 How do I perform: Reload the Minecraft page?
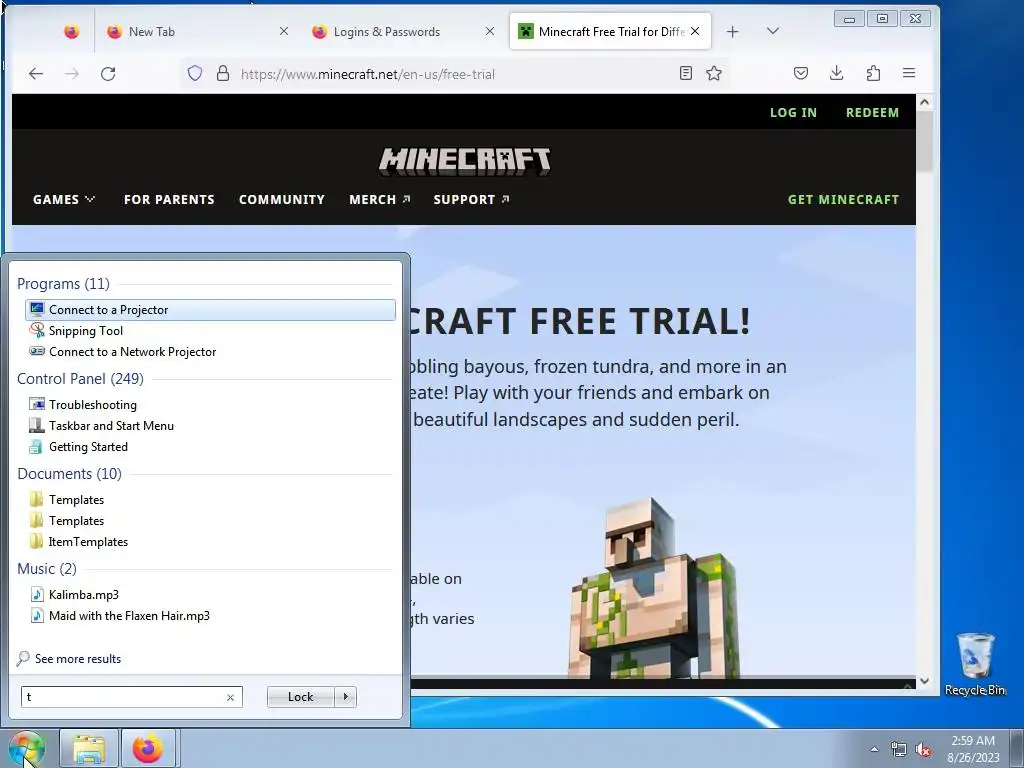click(x=108, y=74)
